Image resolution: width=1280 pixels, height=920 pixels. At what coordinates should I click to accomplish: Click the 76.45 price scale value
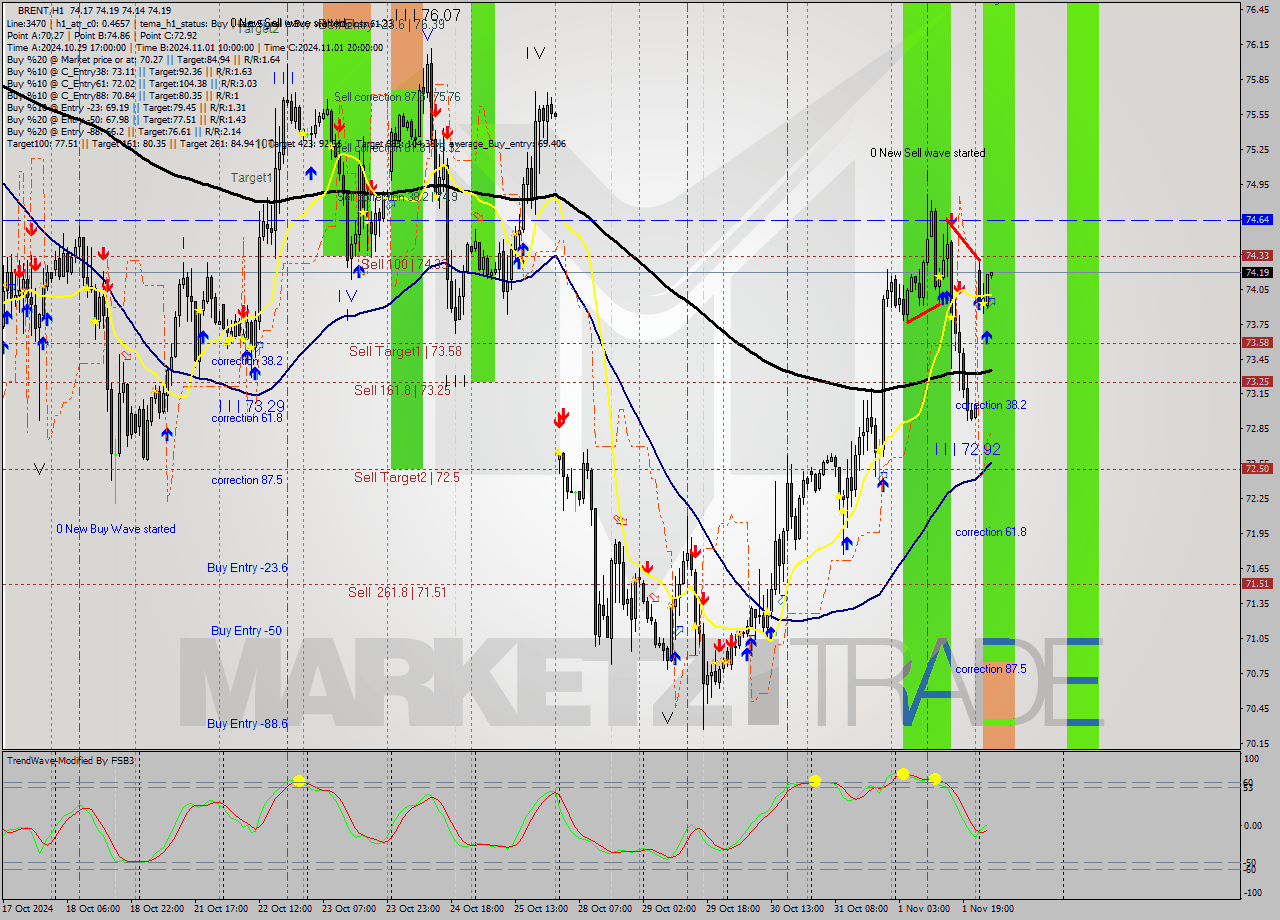tap(1257, 10)
